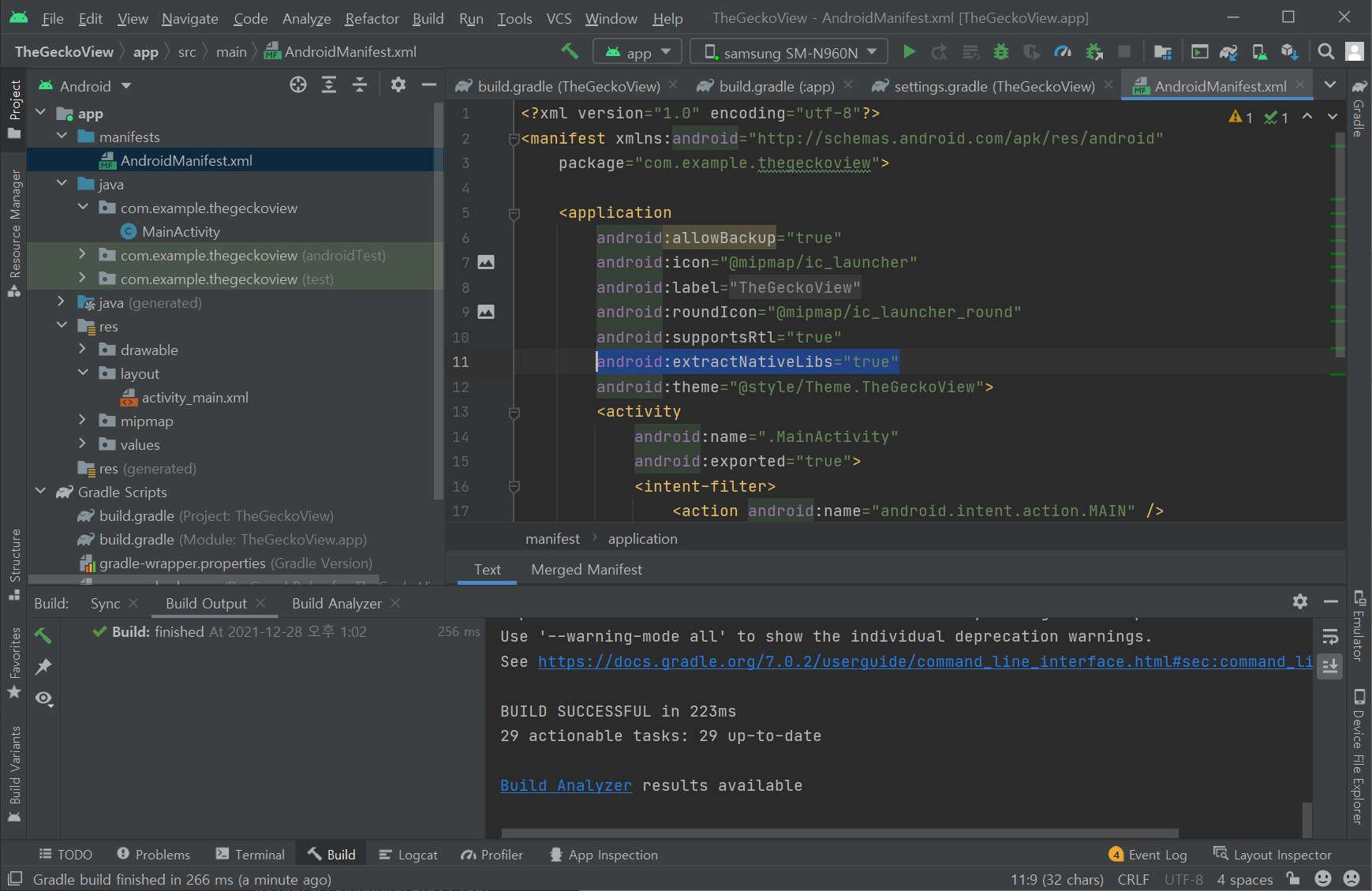Toggle the eye view icon in Build panel

43,698
